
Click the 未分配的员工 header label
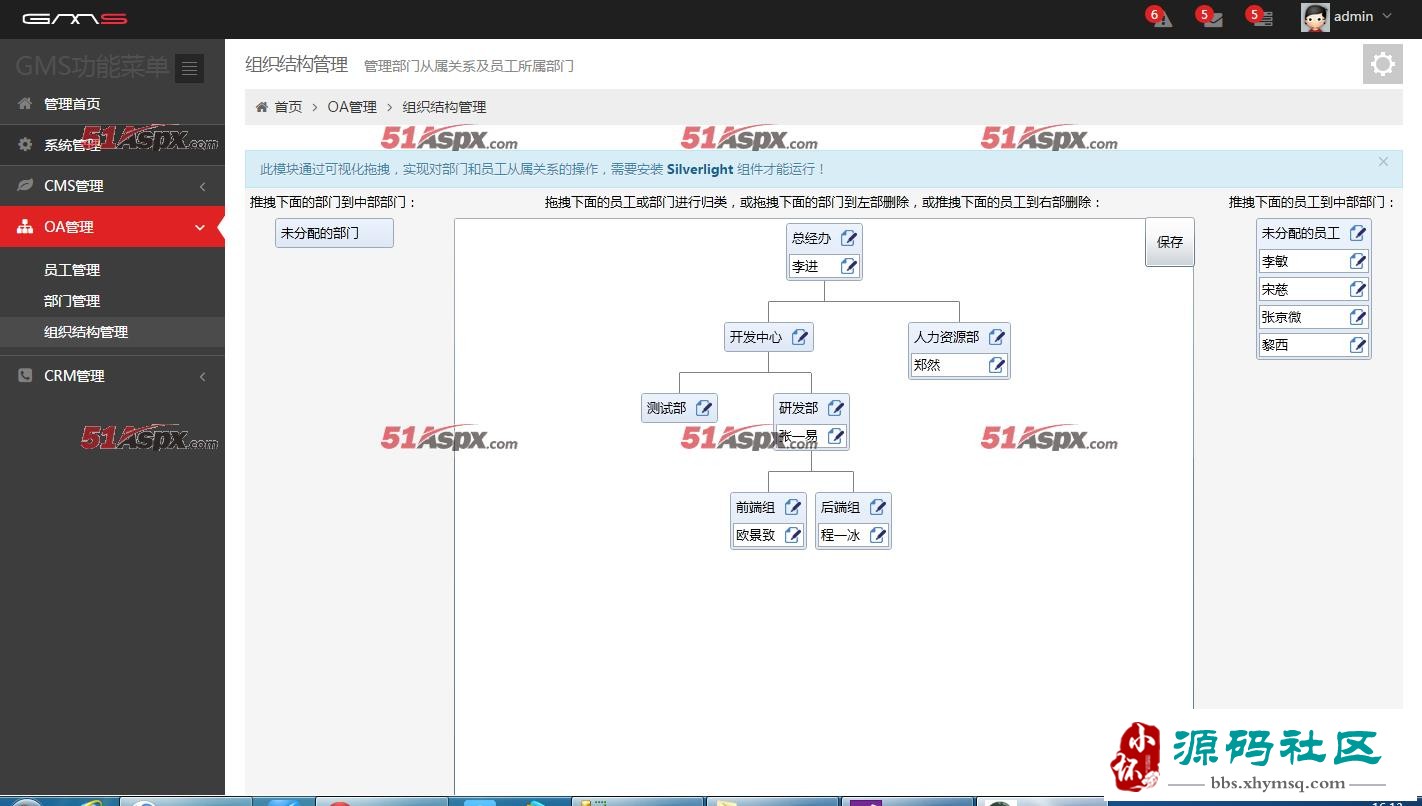[1300, 233]
